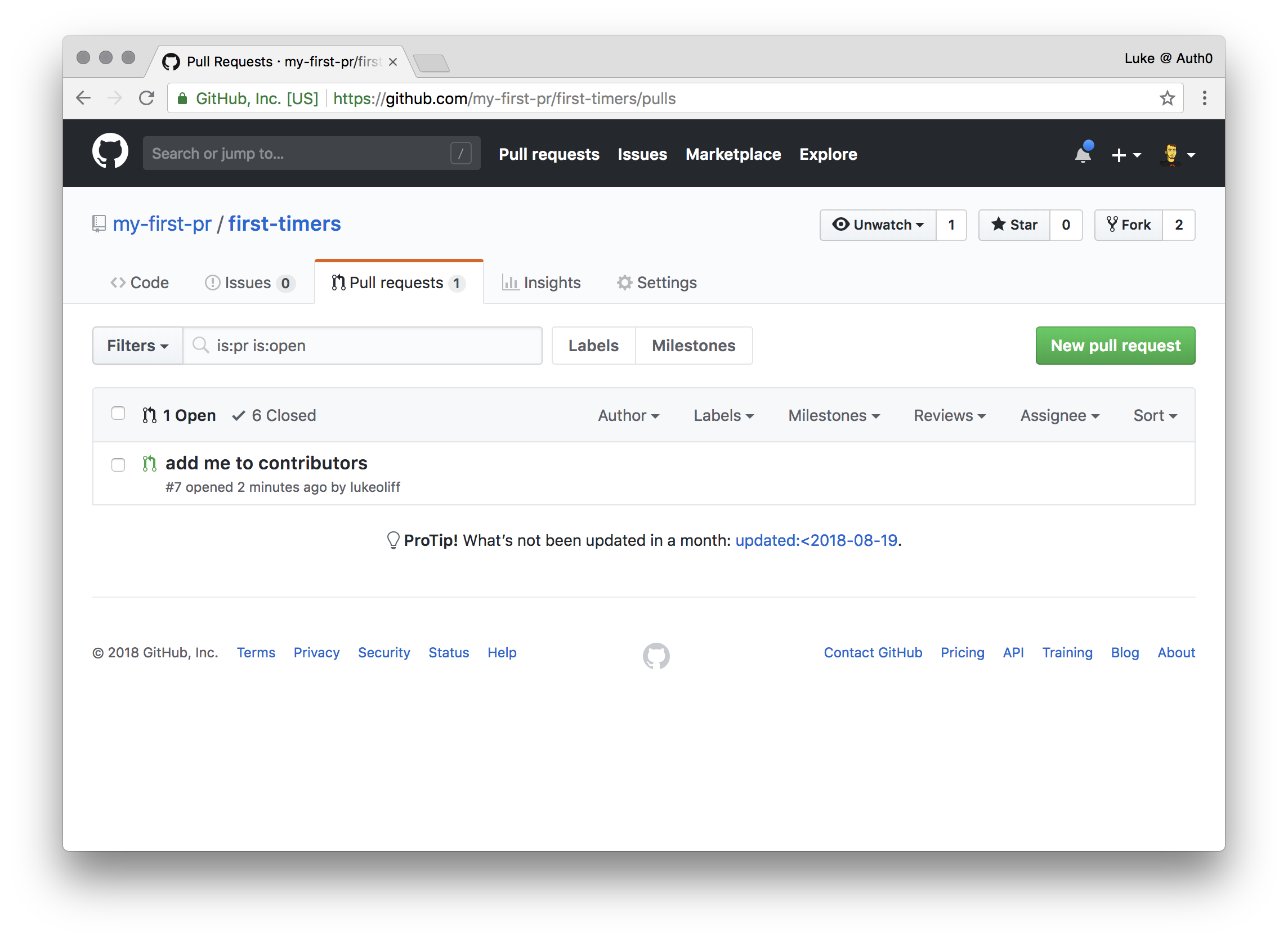Image resolution: width=1288 pixels, height=941 pixels.
Task: Open the Security footer link
Action: point(384,652)
